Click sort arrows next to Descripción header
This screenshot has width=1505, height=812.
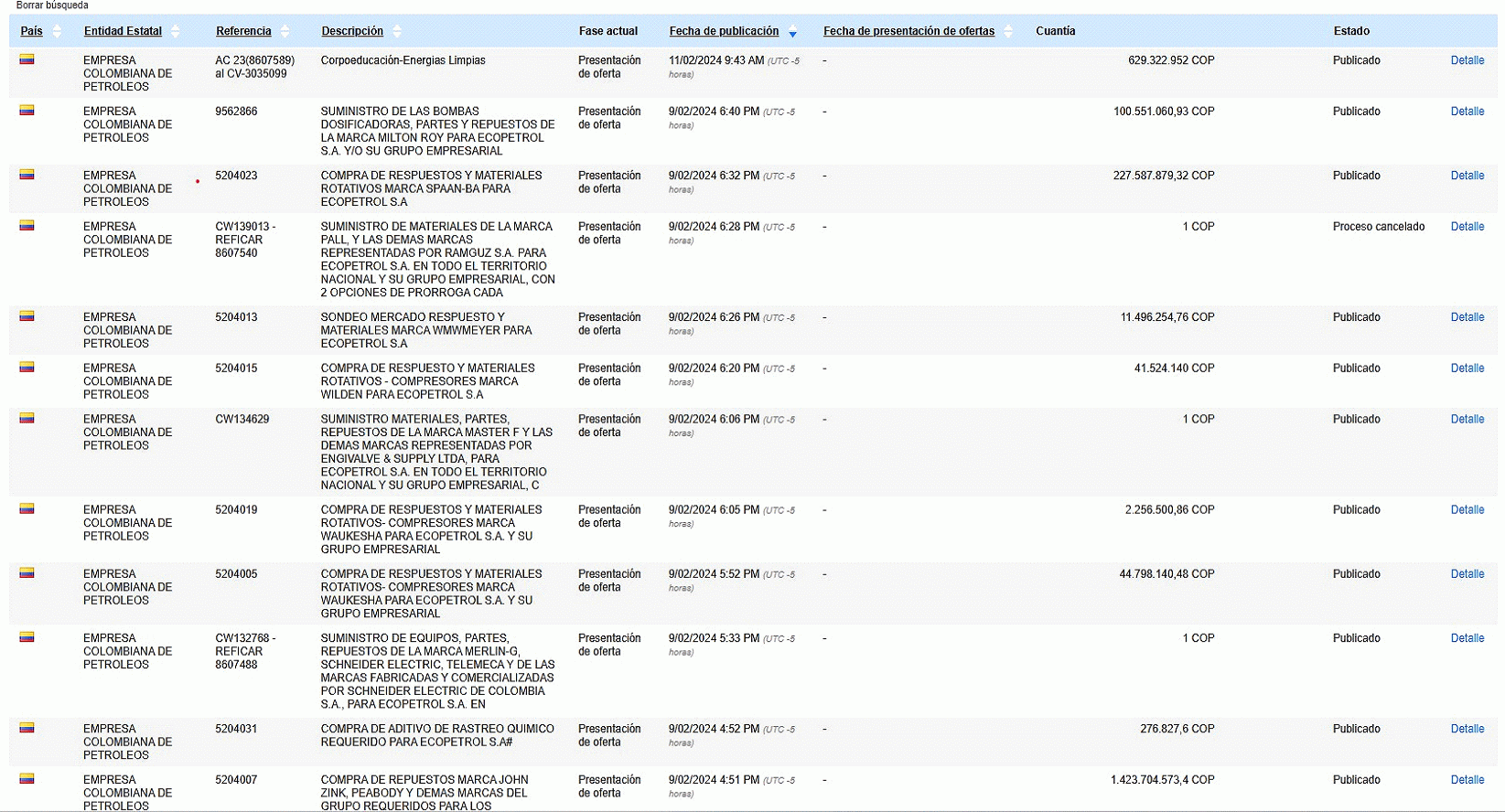[397, 31]
